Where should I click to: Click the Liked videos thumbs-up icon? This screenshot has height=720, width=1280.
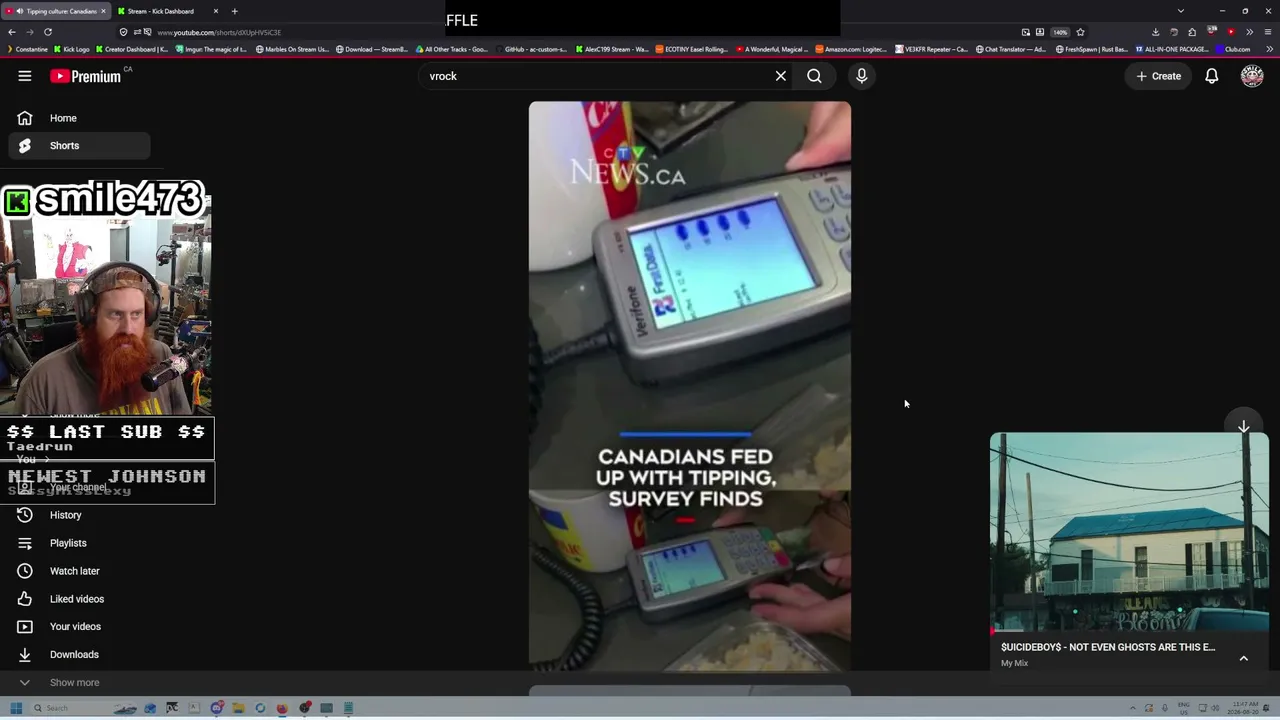[x=25, y=599]
